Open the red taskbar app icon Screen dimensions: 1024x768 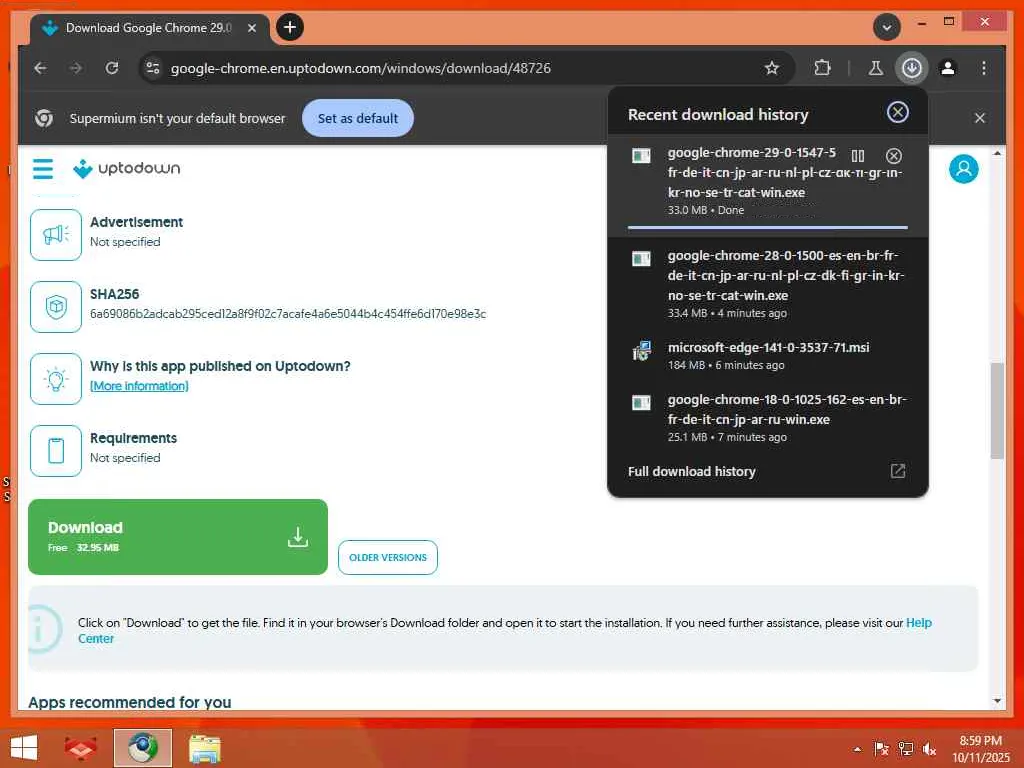[81, 748]
